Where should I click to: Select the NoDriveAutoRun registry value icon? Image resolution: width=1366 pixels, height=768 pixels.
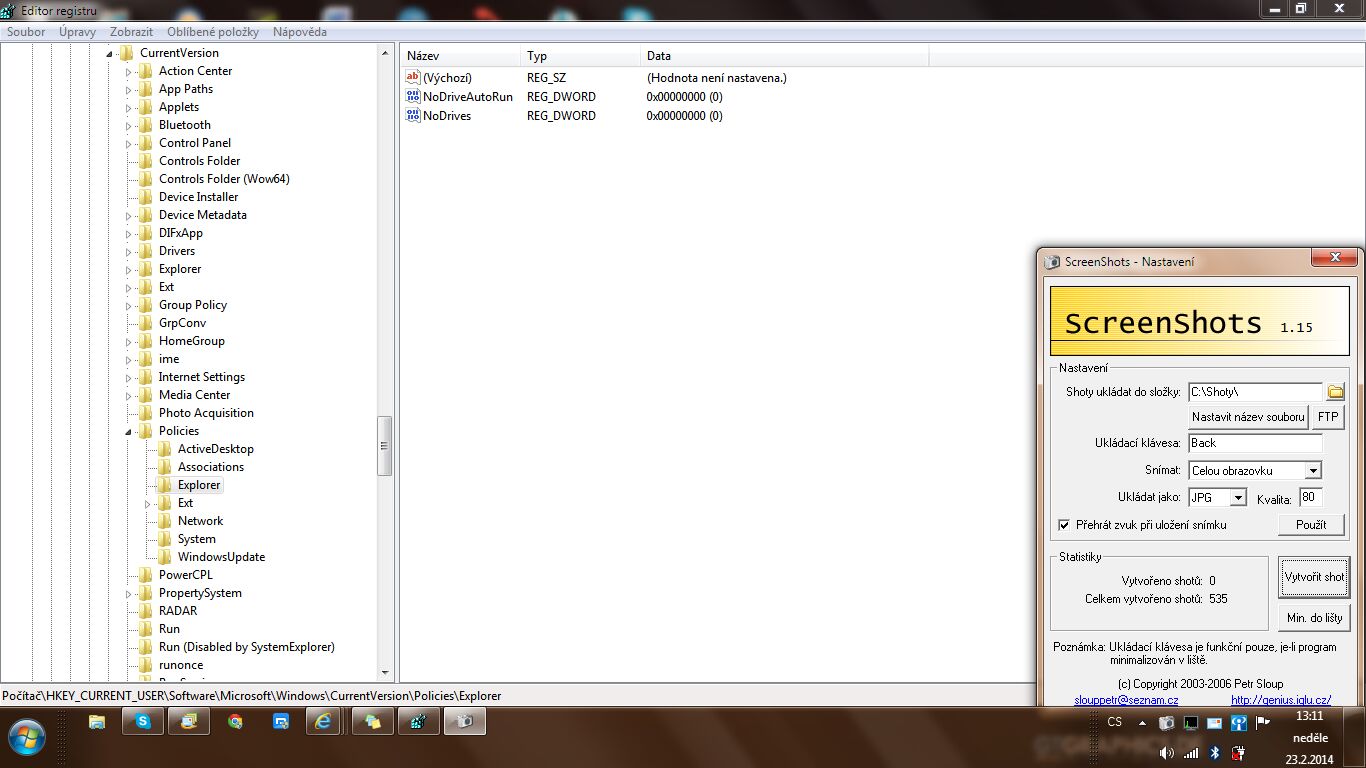pos(413,96)
